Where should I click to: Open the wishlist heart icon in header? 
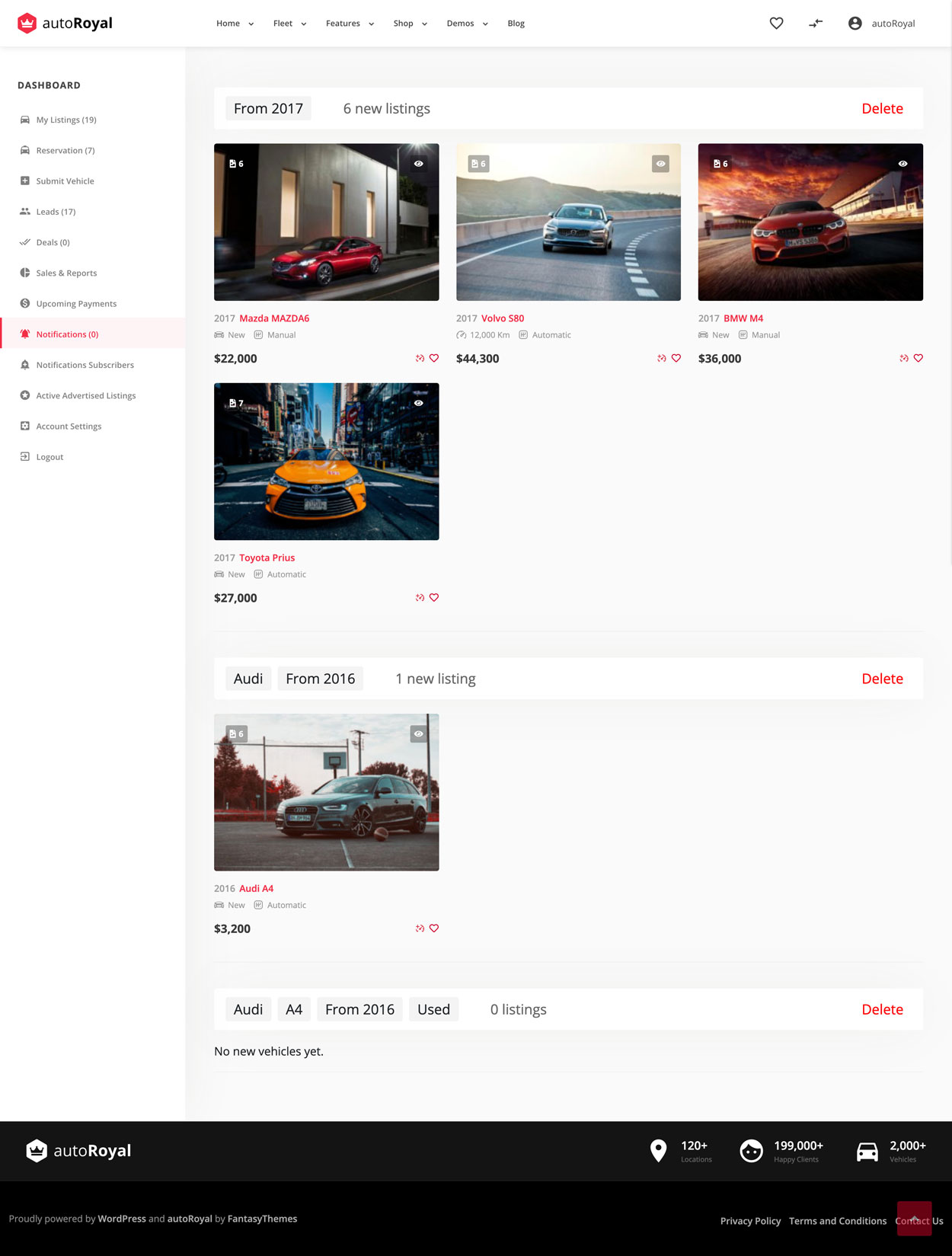click(x=776, y=24)
